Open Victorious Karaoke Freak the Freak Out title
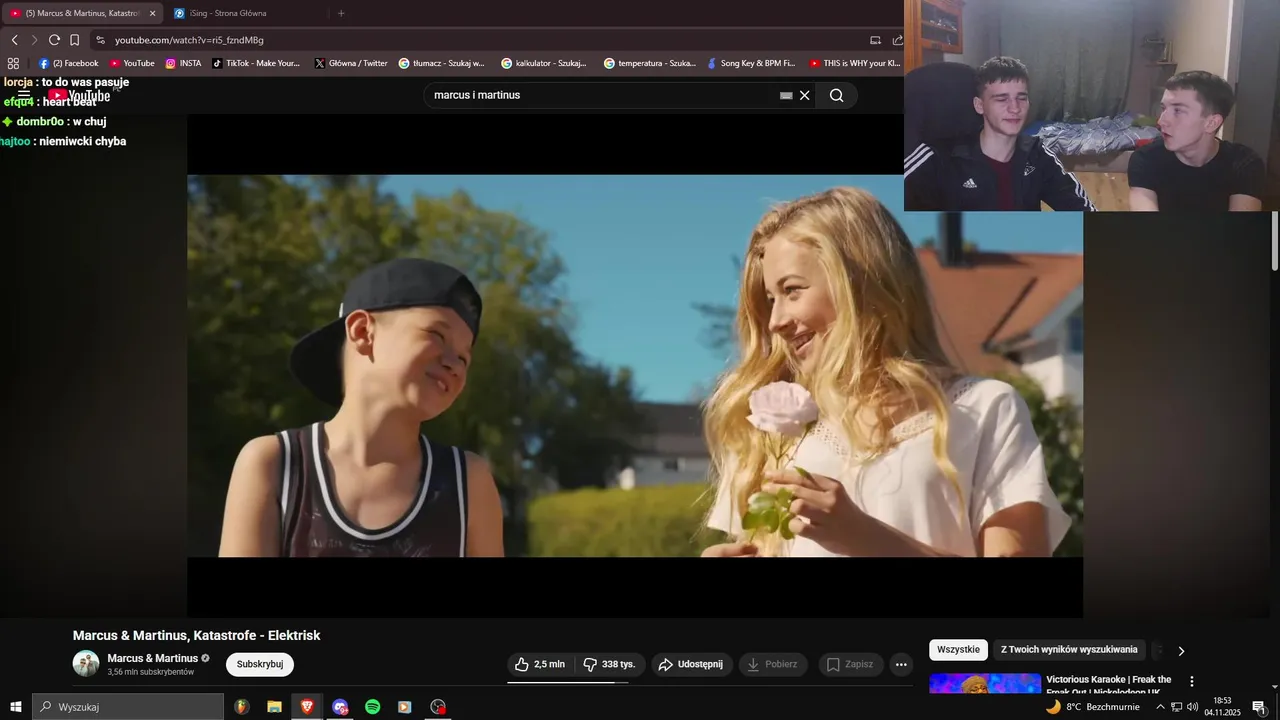Screen dimensions: 1280x720 point(1109,685)
